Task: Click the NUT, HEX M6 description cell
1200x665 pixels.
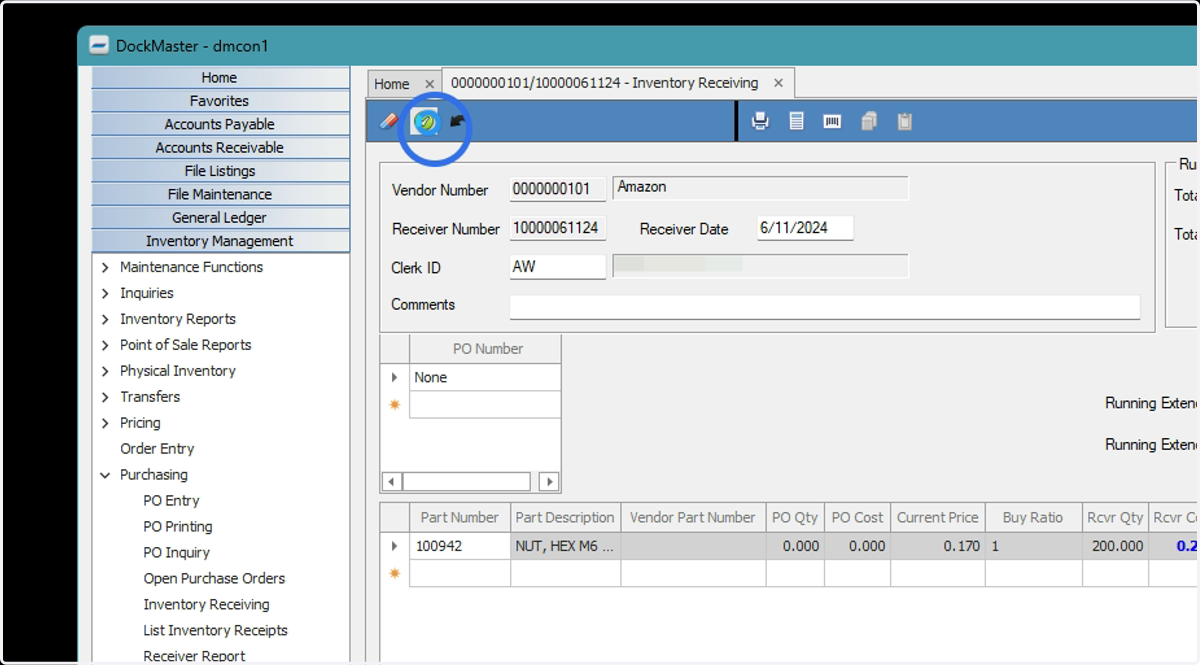Action: click(566, 547)
